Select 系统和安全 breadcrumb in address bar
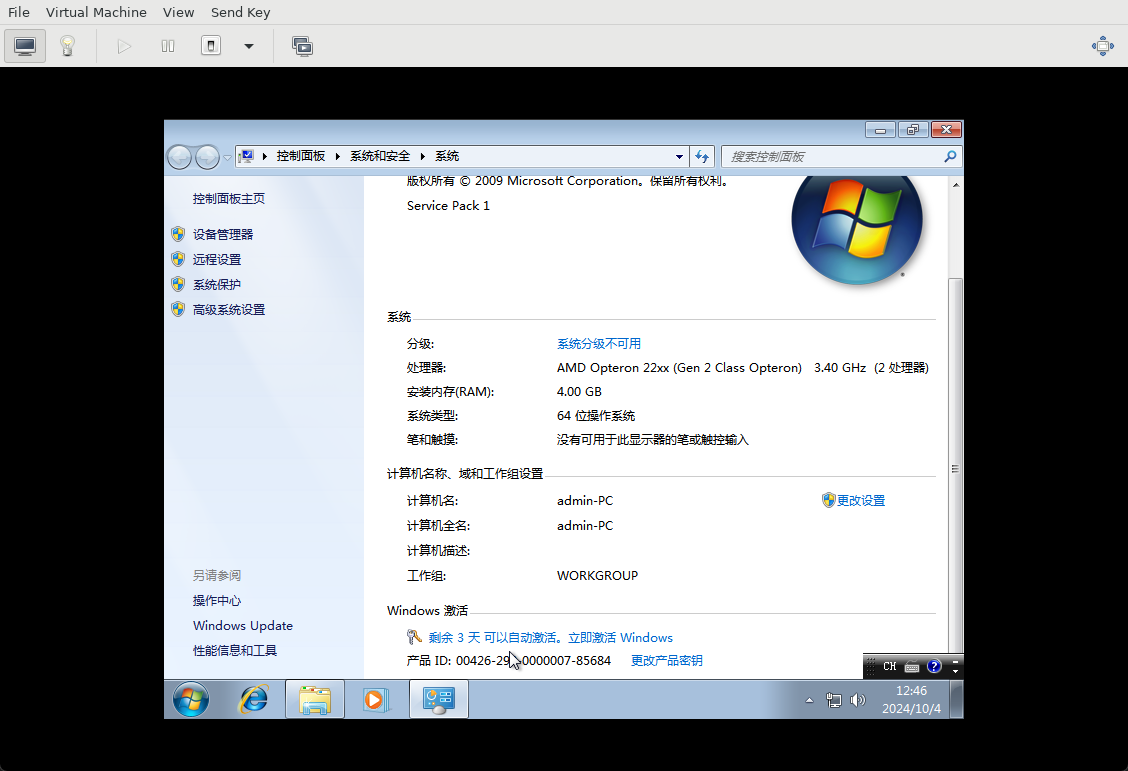The image size is (1128, 771). (380, 156)
